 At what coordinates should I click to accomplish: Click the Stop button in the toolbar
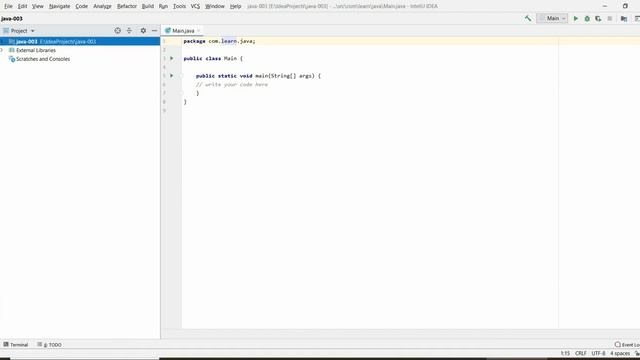[610, 18]
